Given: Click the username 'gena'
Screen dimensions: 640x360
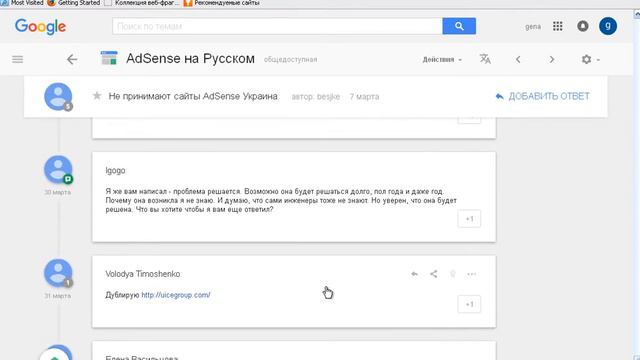Looking at the screenshot, I should 533,27.
